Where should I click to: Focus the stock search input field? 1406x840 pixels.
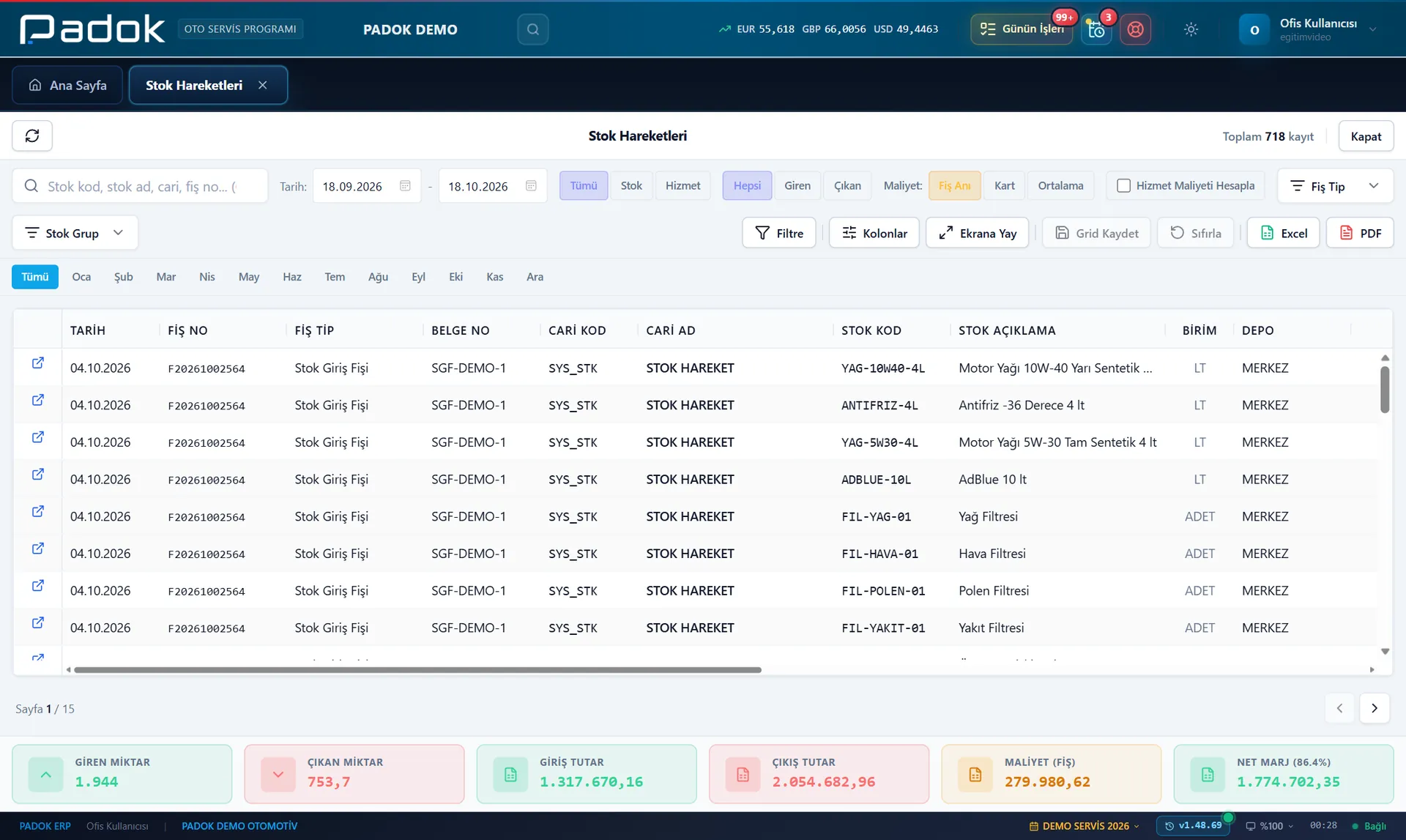click(x=140, y=186)
